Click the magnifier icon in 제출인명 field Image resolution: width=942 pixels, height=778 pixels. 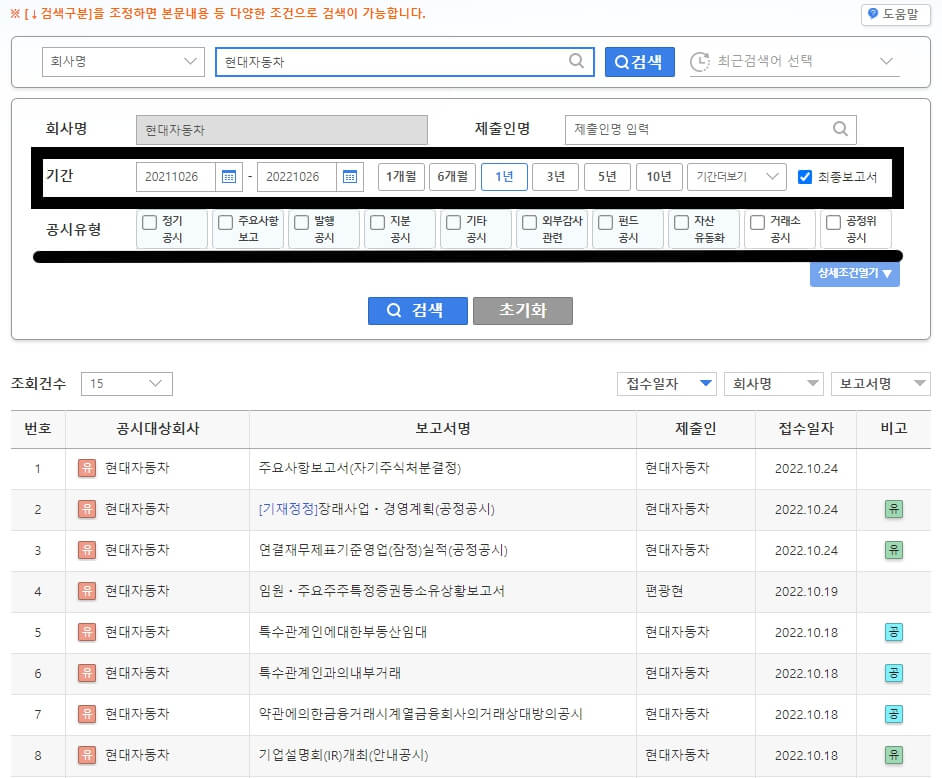click(840, 129)
